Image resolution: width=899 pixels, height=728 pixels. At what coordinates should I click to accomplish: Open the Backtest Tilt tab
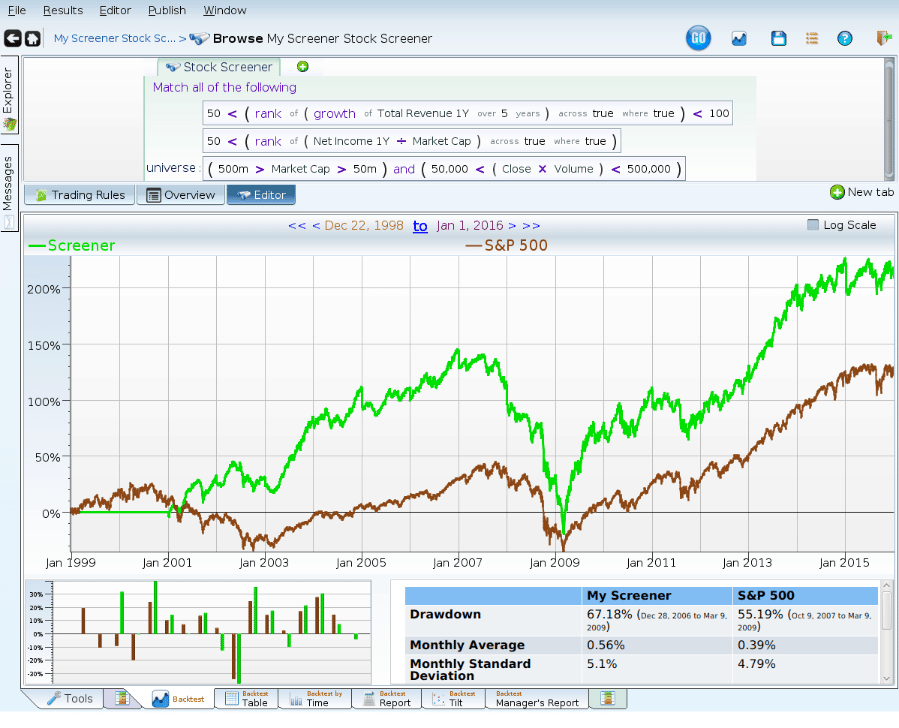(454, 698)
